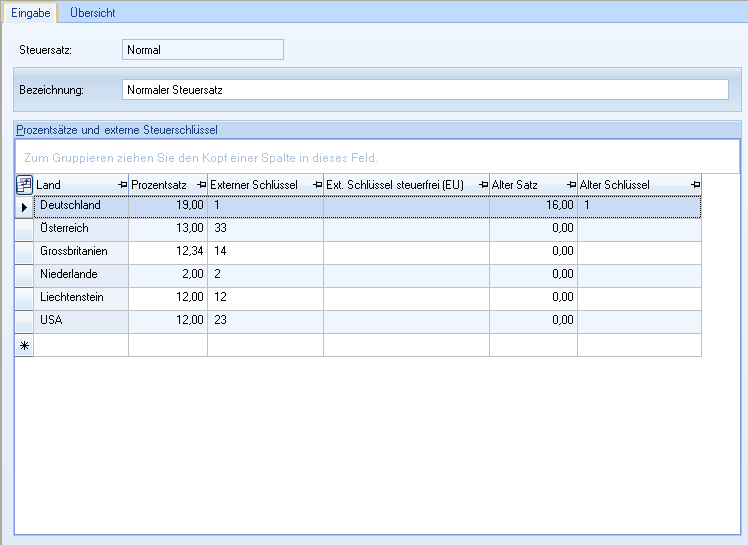Click the Bezeichnung text field
748x545 pixels.
[424, 90]
